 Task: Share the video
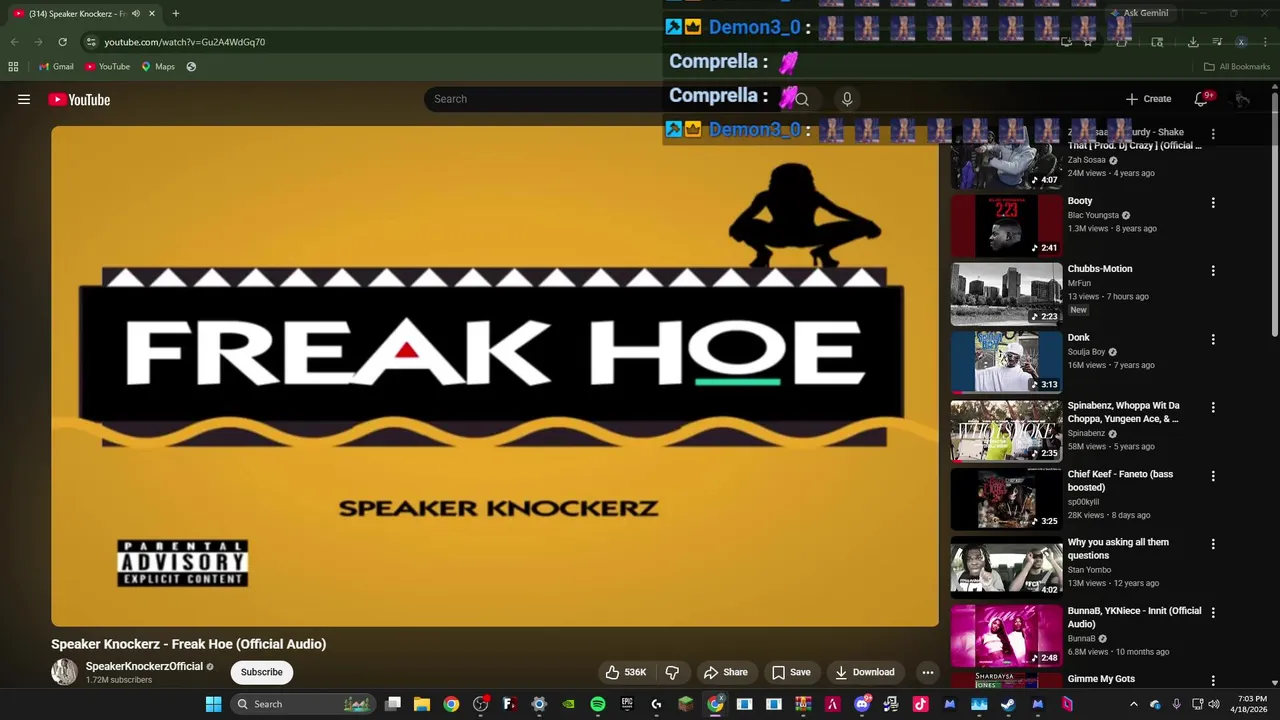(725, 672)
